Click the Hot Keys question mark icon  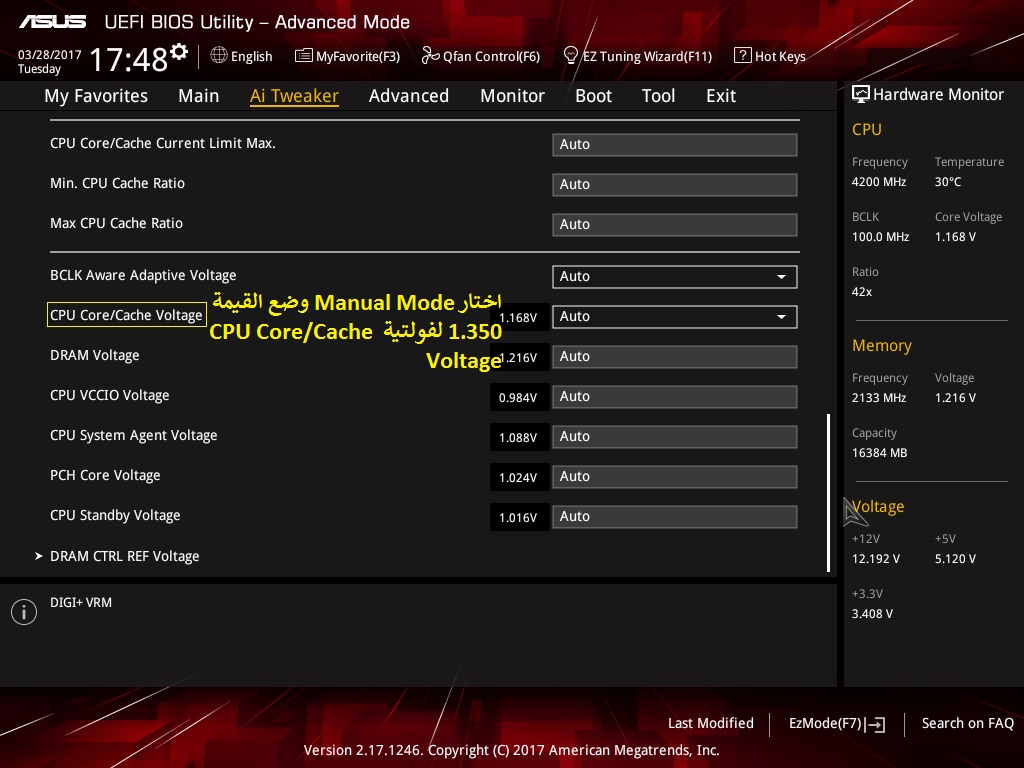[x=743, y=56]
